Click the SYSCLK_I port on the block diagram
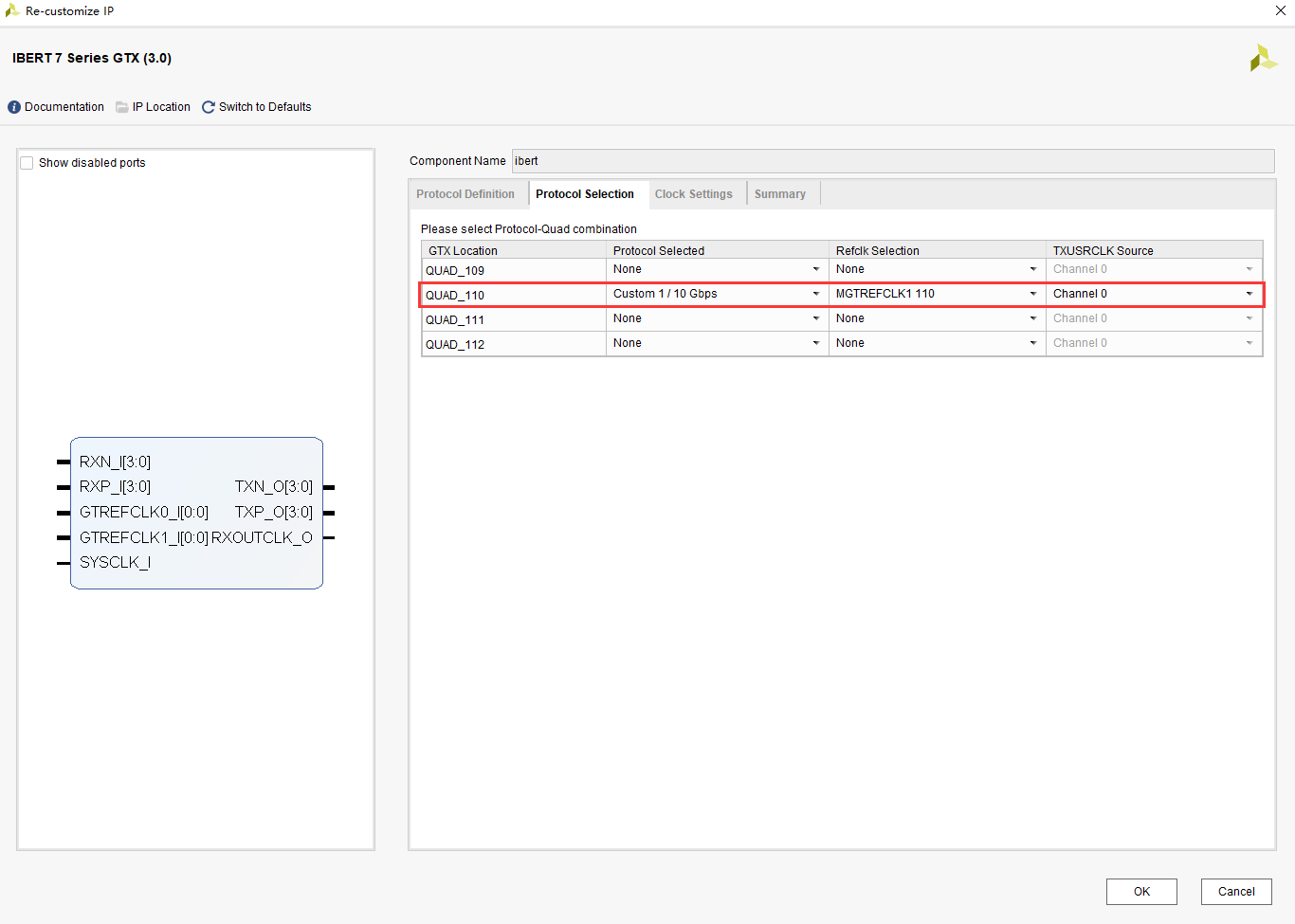The image size is (1295, 924). coord(115,562)
